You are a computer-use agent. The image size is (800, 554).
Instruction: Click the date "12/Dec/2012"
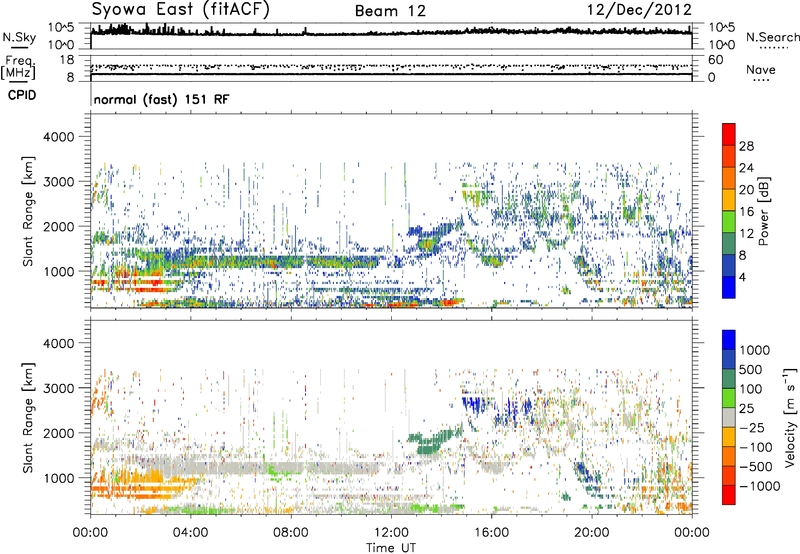tap(640, 10)
